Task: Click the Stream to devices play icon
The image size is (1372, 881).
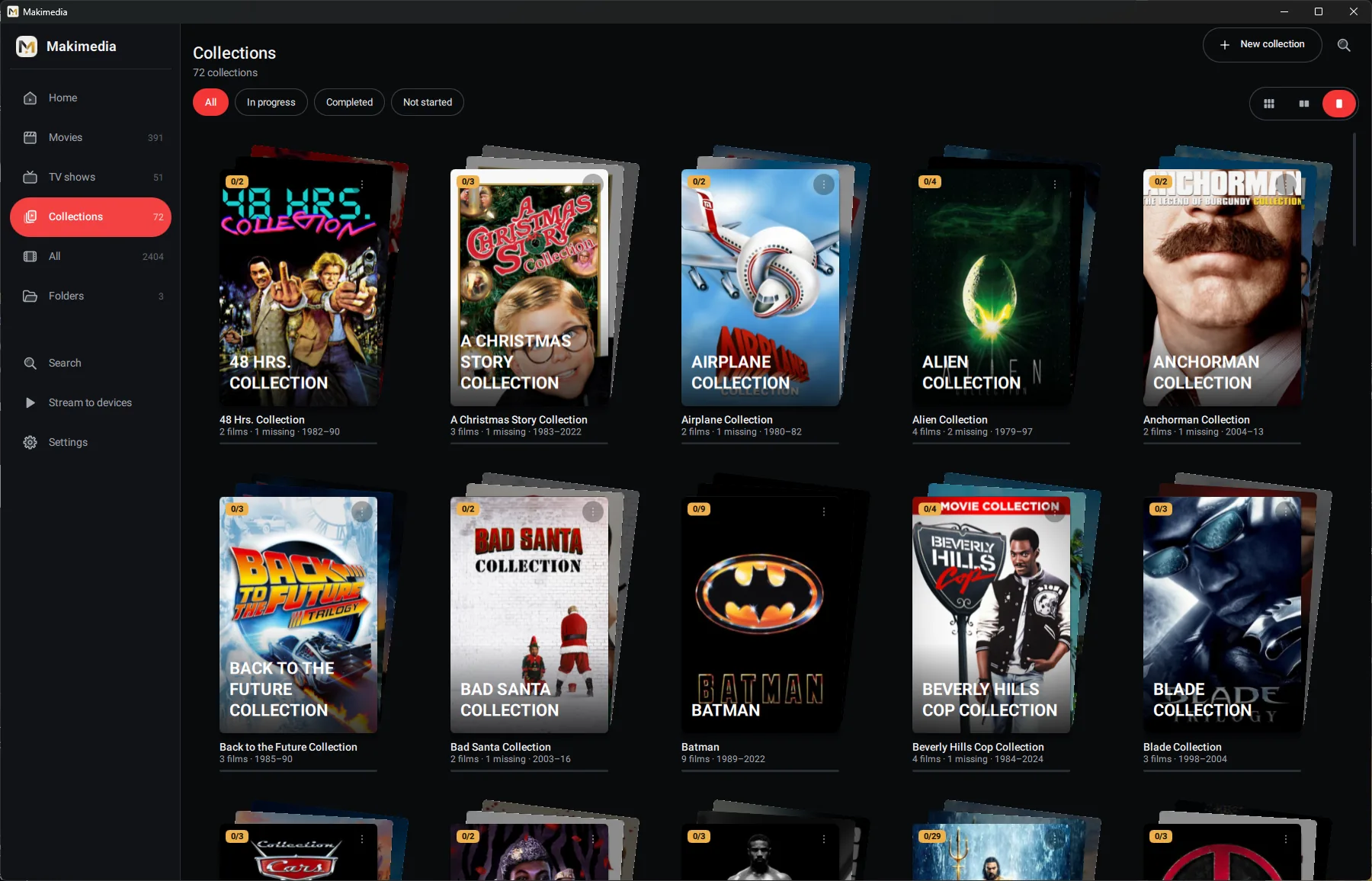Action: point(30,402)
